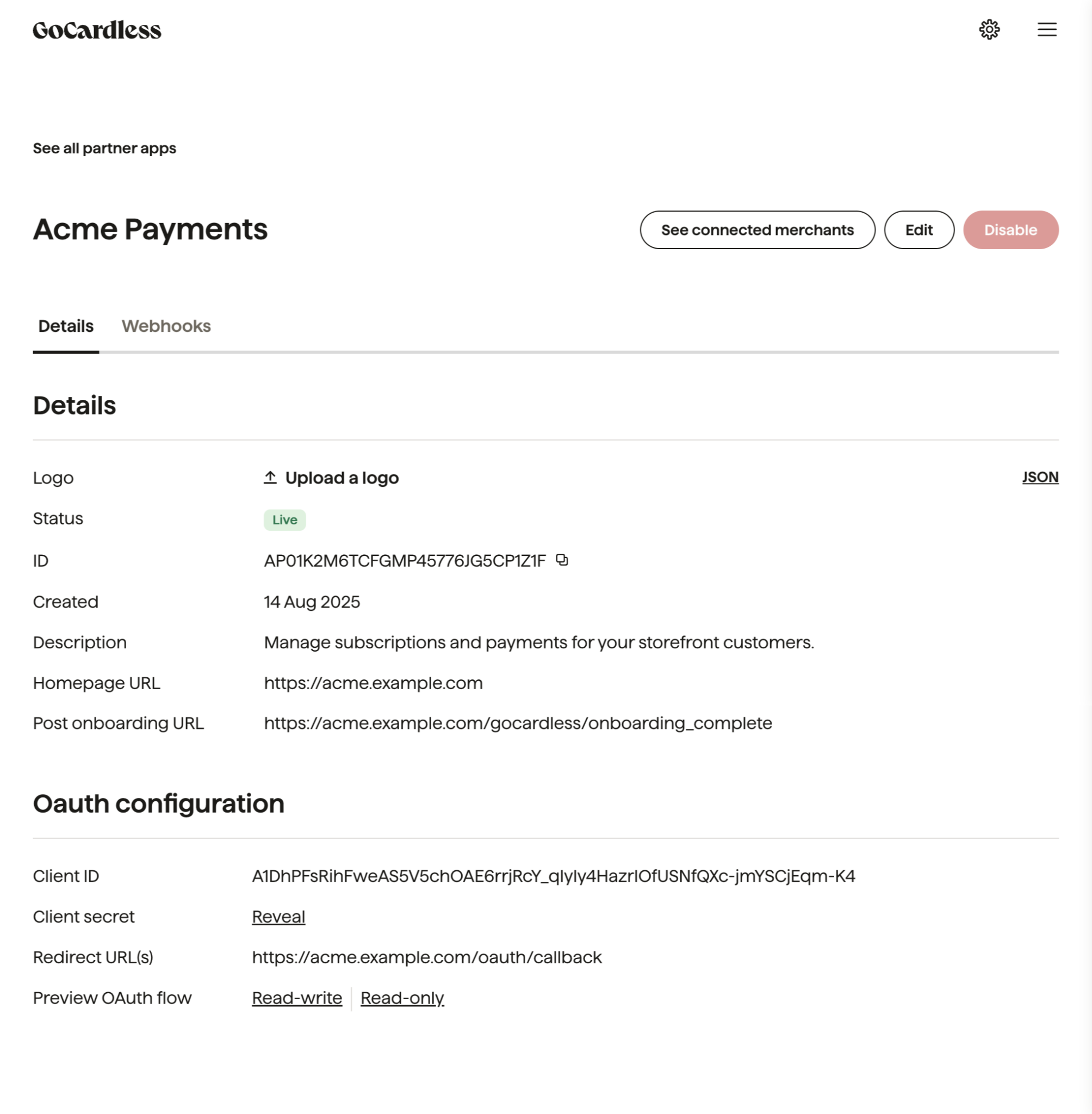Screen dimensions: 1092x1114
Task: Open the settings gear icon
Action: pos(989,29)
